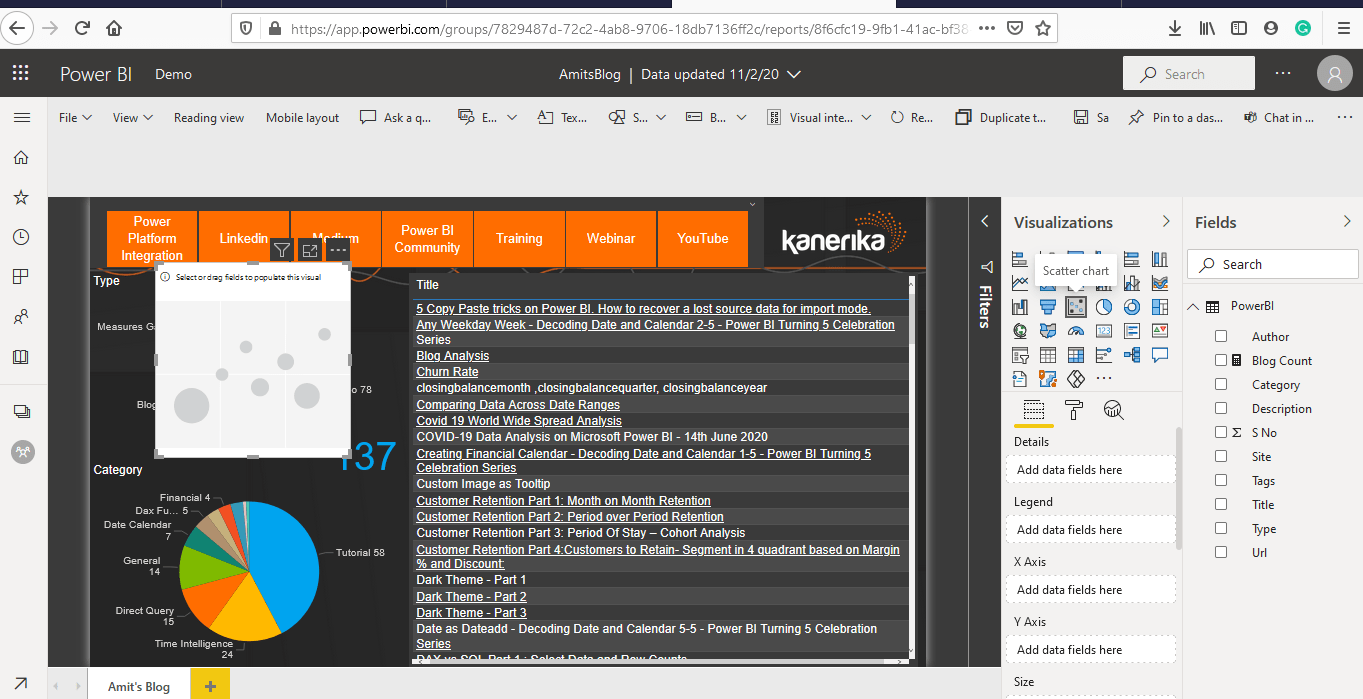
Task: Expand the Filters pane
Action: (985, 222)
